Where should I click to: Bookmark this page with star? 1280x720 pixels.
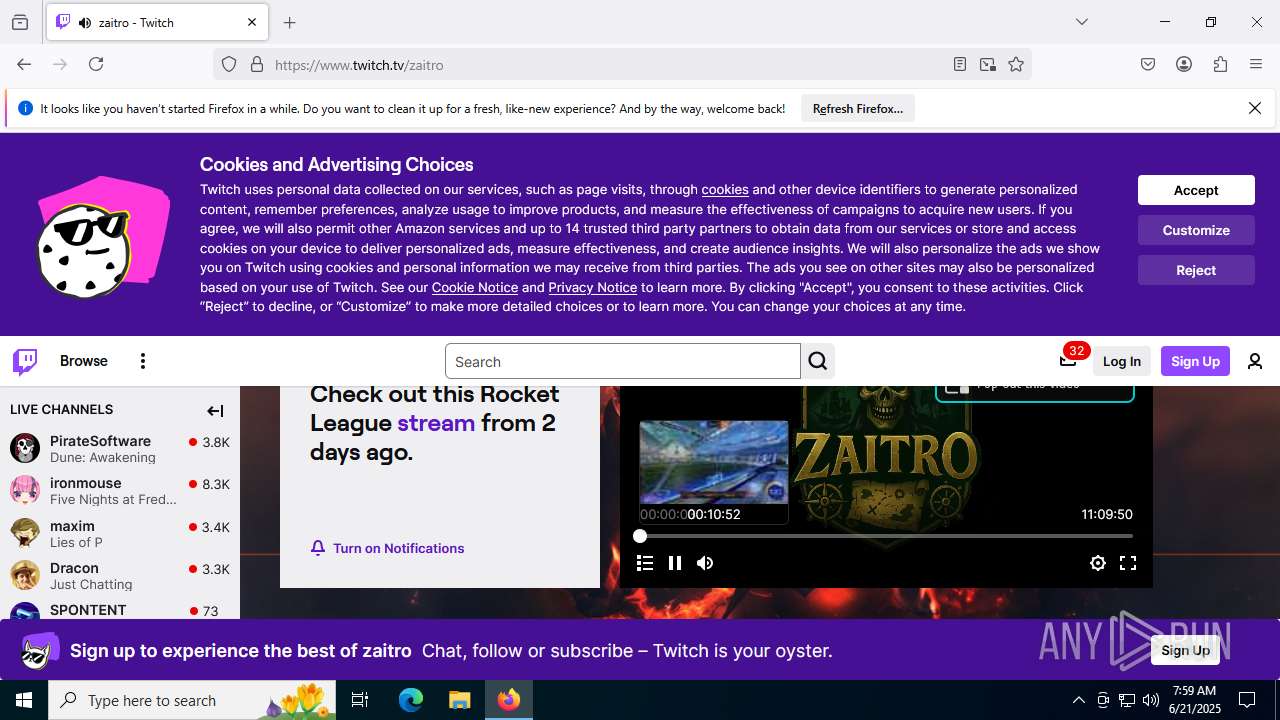pyautogui.click(x=1016, y=64)
